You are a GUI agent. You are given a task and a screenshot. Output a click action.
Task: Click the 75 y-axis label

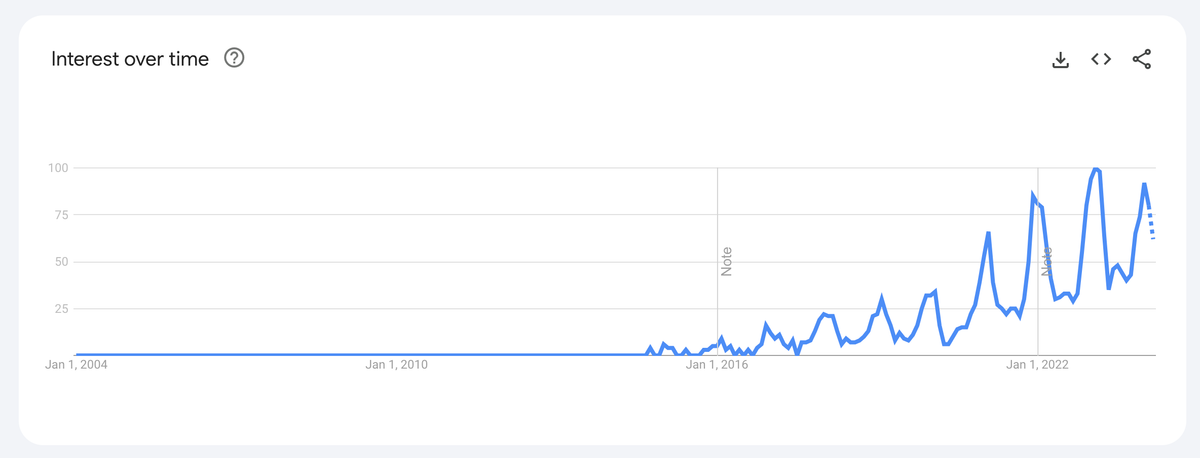tap(60, 214)
